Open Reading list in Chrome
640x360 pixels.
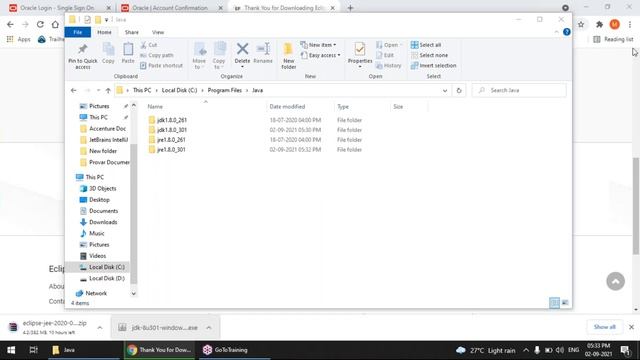pos(613,39)
